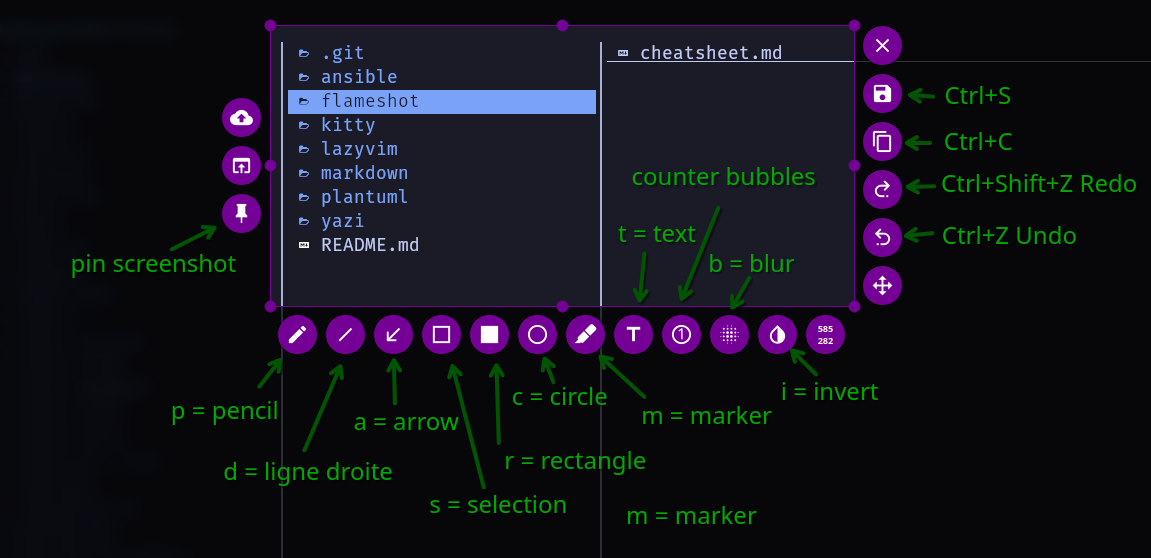Select the straight Line tool
This screenshot has height=558, width=1151.
(x=345, y=335)
